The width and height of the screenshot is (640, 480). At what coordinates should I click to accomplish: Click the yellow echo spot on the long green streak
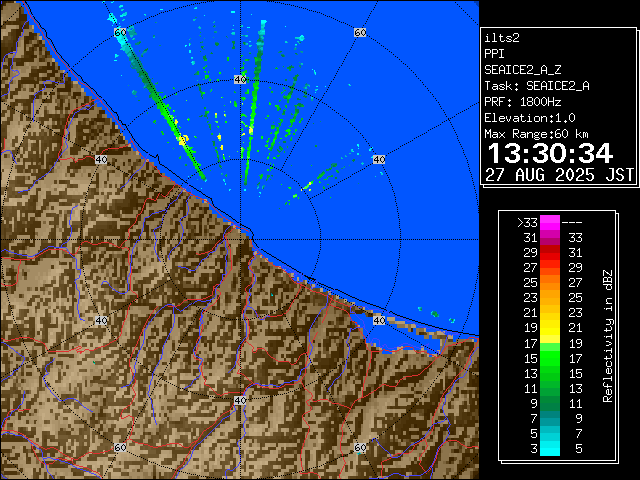click(183, 140)
